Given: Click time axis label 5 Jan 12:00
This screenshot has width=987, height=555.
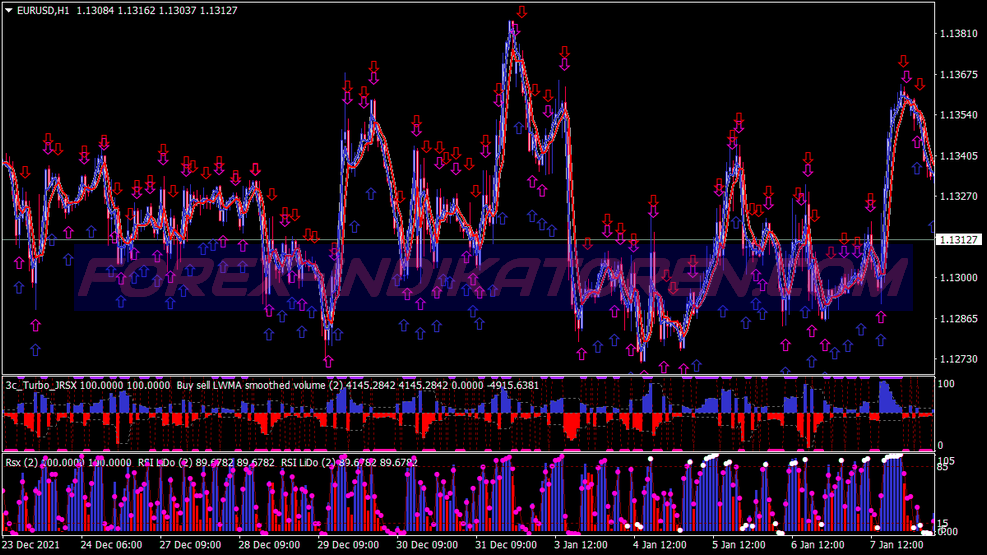Looking at the screenshot, I should coord(738,544).
